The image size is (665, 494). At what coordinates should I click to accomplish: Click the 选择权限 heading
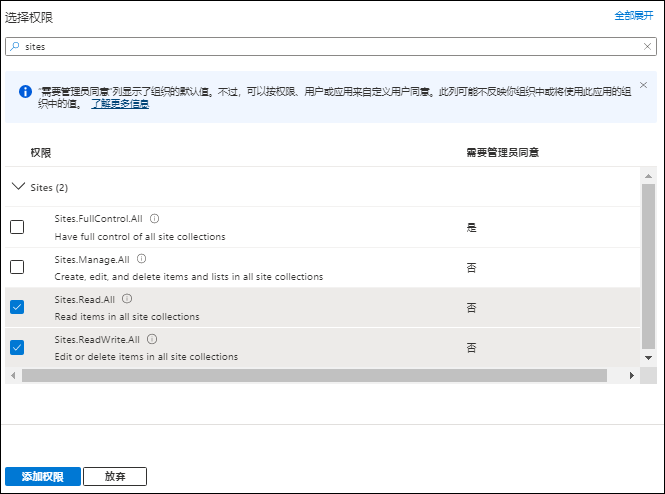[x=29, y=17]
